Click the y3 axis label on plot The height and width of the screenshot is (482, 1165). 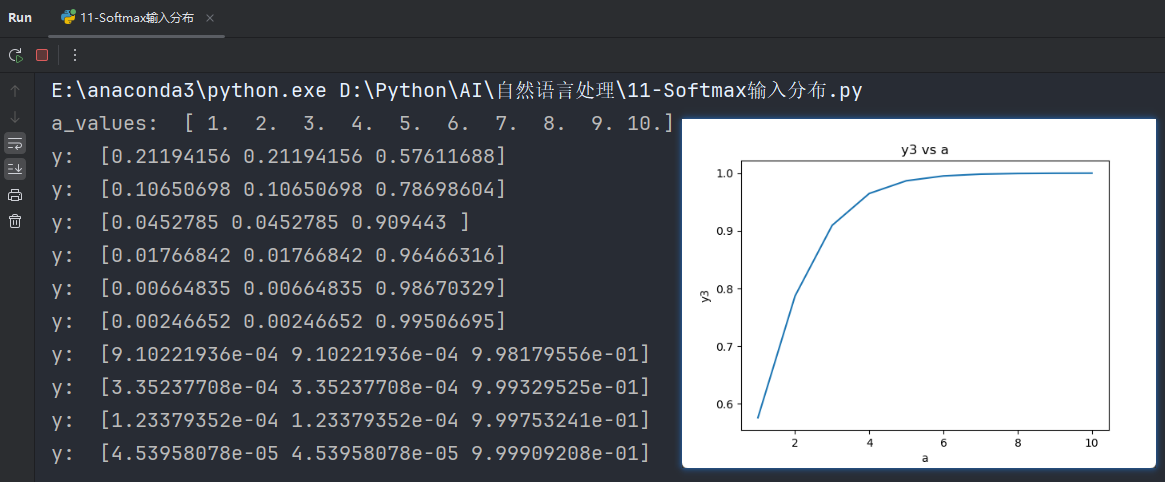[x=706, y=296]
